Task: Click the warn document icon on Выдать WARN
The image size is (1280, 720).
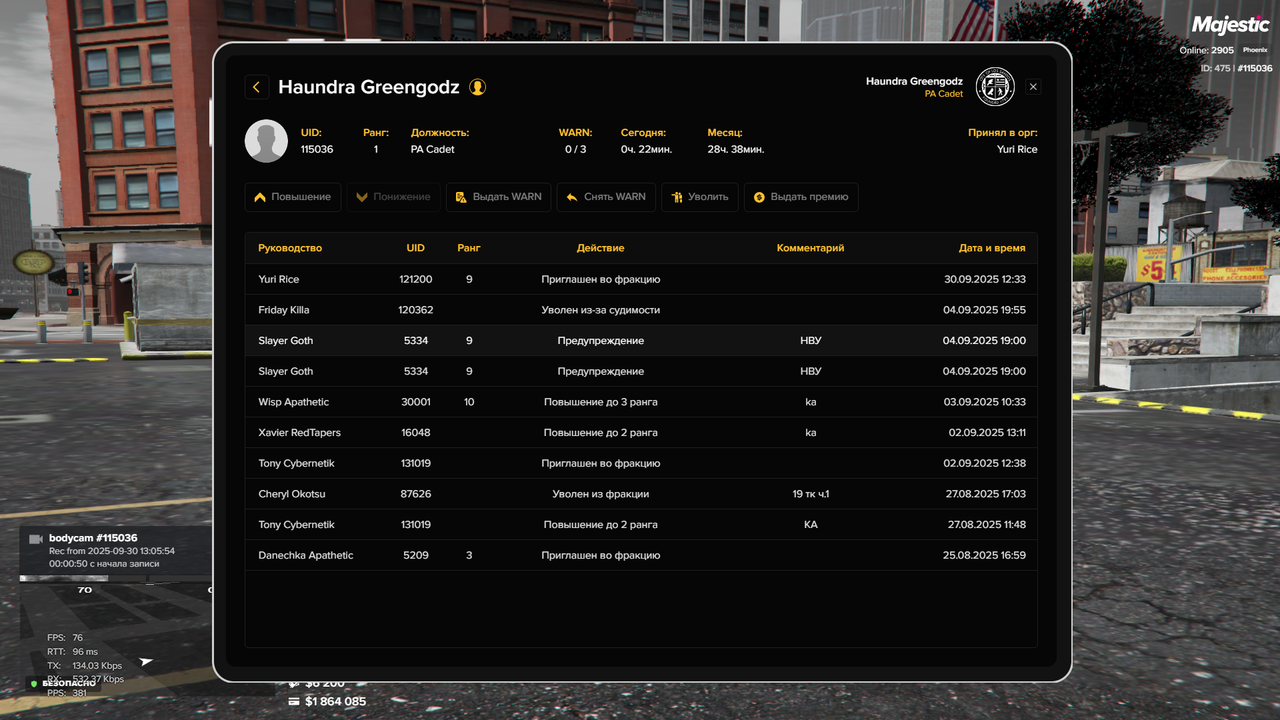Action: click(463, 197)
